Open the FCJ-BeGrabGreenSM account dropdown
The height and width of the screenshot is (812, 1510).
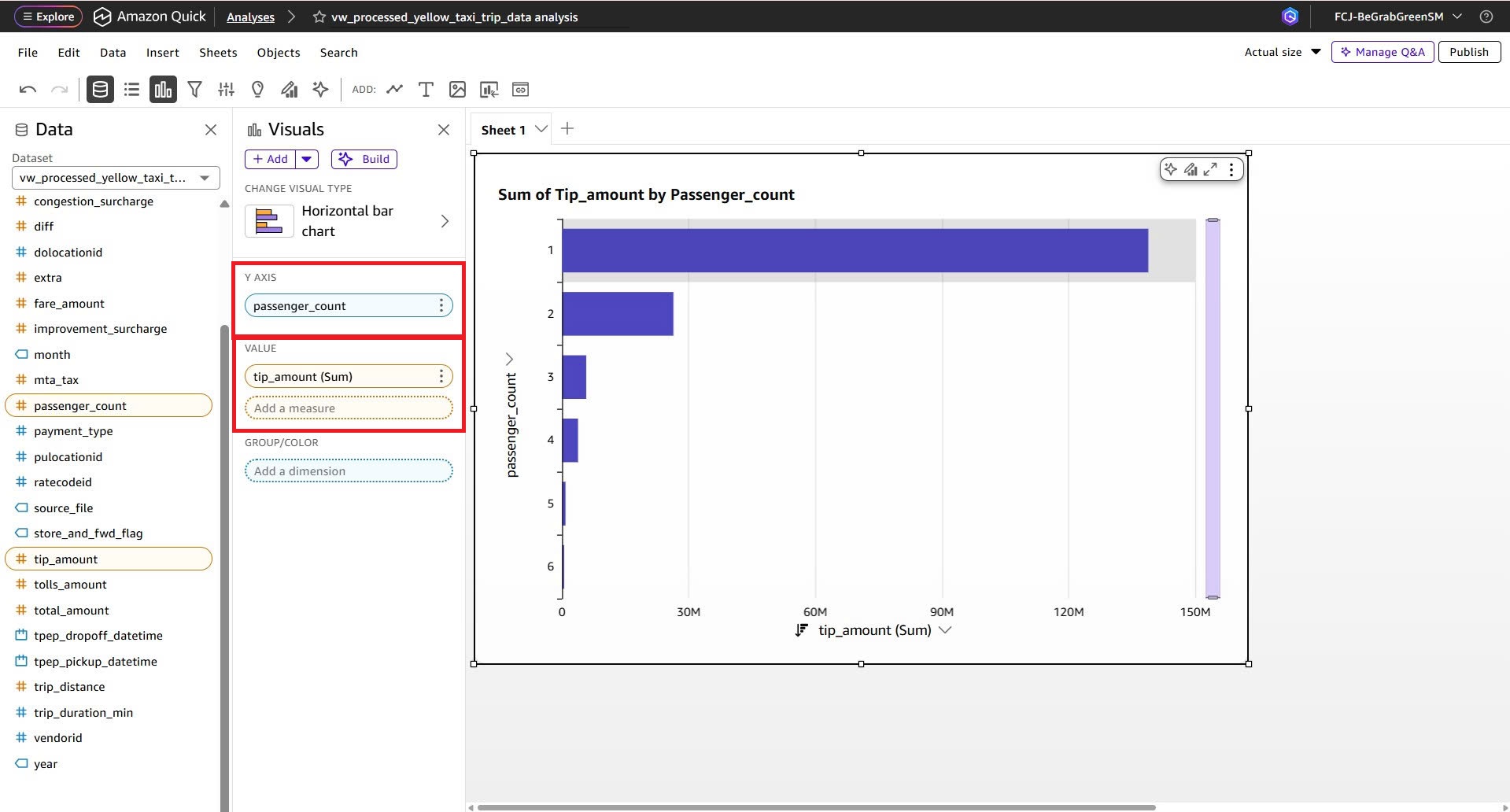1397,17
